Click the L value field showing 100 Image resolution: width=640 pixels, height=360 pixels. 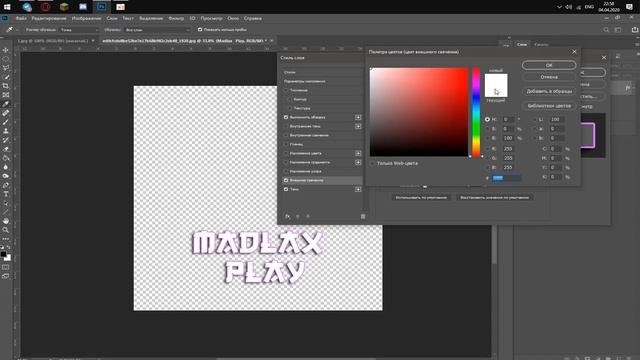pos(557,119)
